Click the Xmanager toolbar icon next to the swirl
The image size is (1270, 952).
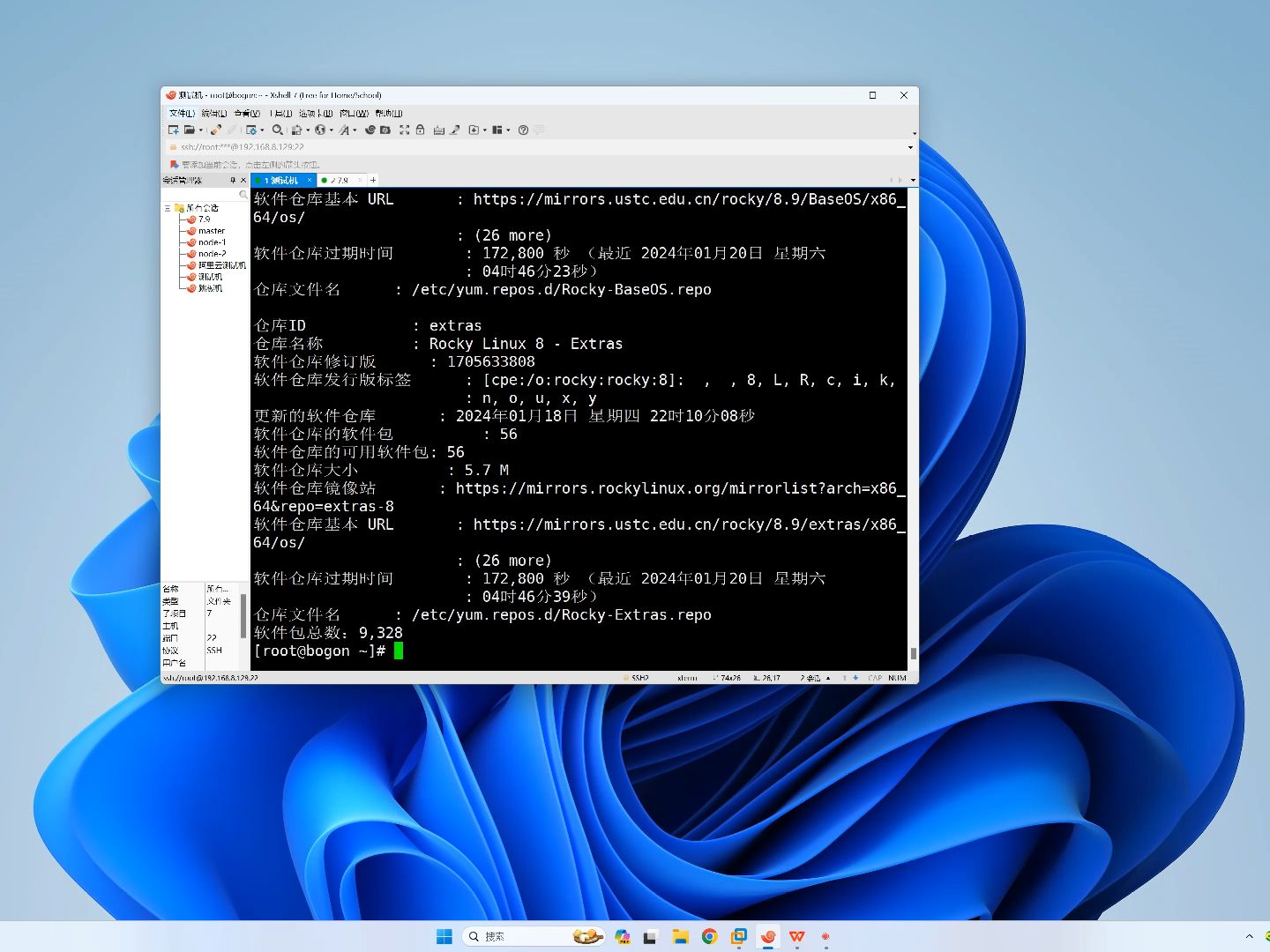tap(385, 130)
